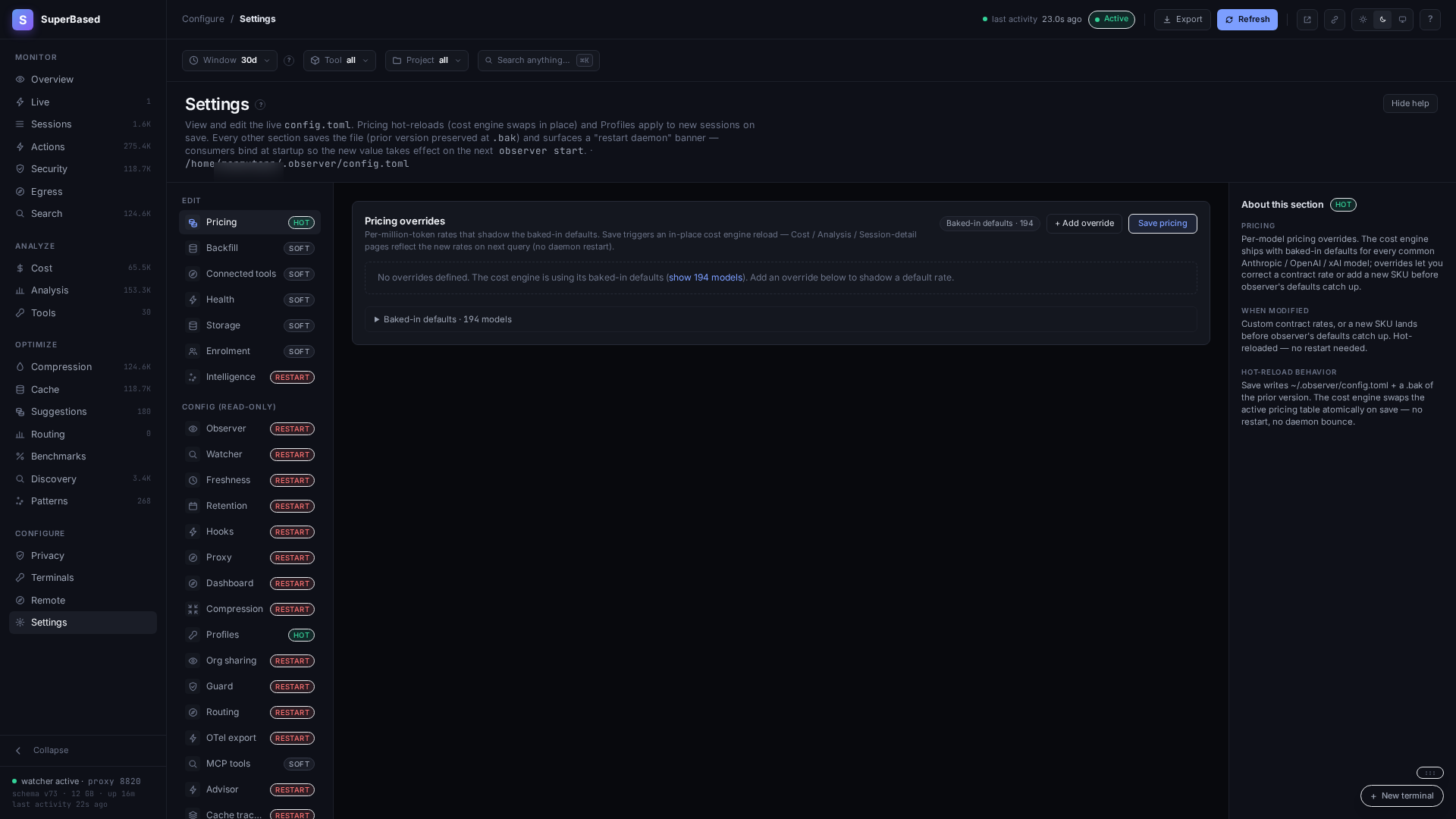Click the Discovery search icon
Viewport: 1456px width, 819px height.
pyautogui.click(x=20, y=479)
